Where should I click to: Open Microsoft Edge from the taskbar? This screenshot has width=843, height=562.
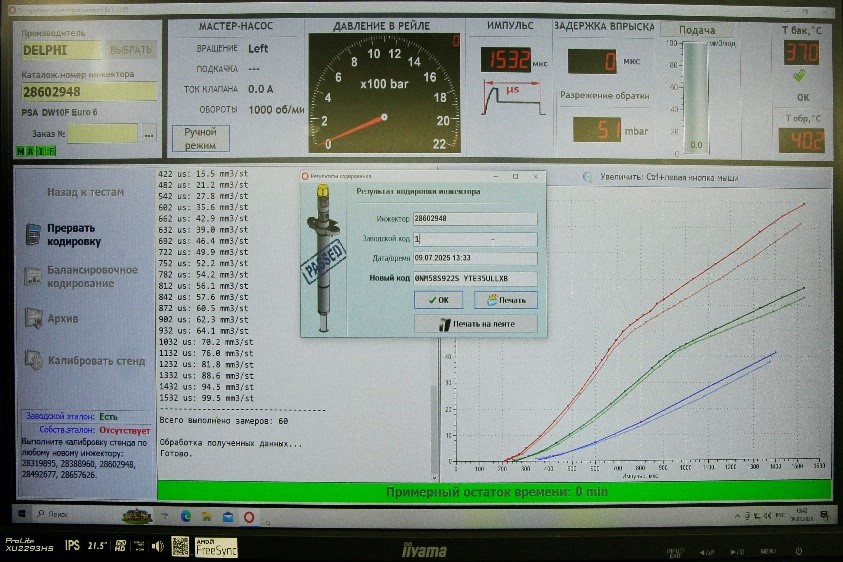[186, 516]
